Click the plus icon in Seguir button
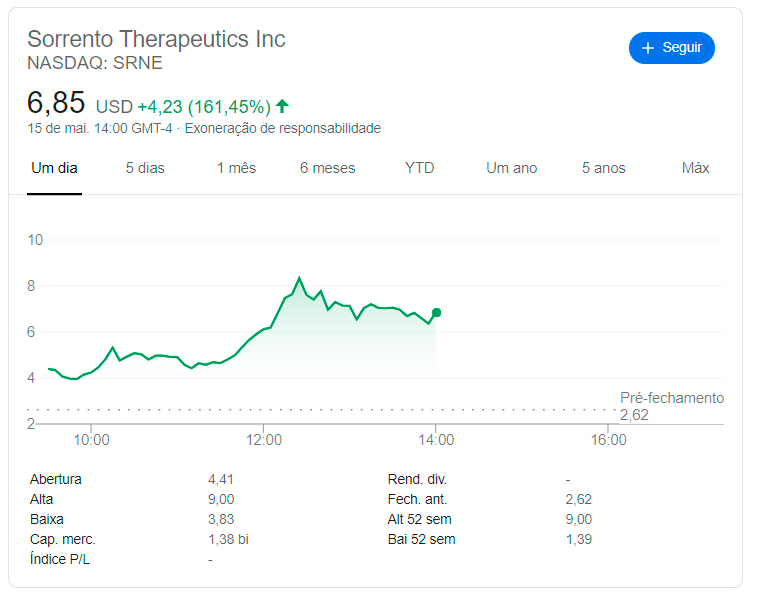This screenshot has height=602, width=758. pos(648,48)
